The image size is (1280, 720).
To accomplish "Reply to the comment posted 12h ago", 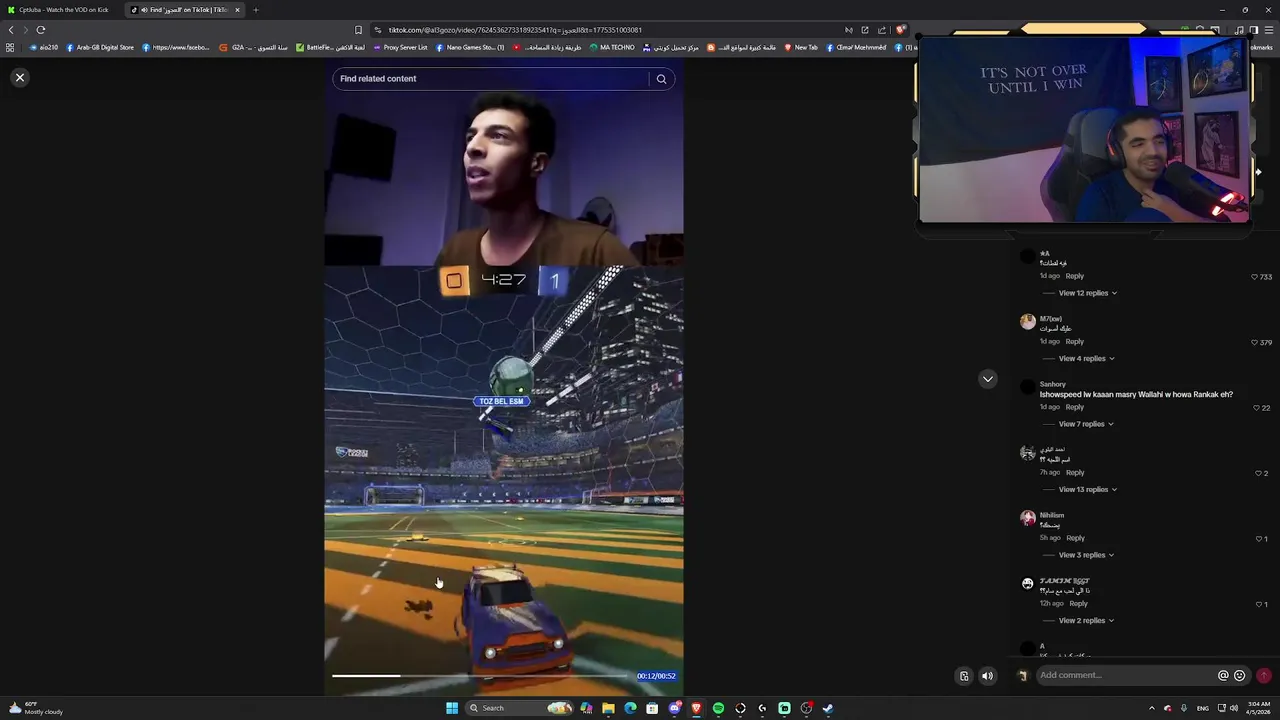I will 1078,604.
